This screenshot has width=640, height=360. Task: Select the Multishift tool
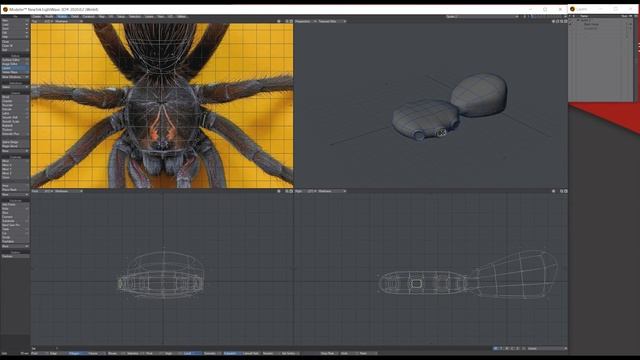(x=15, y=125)
